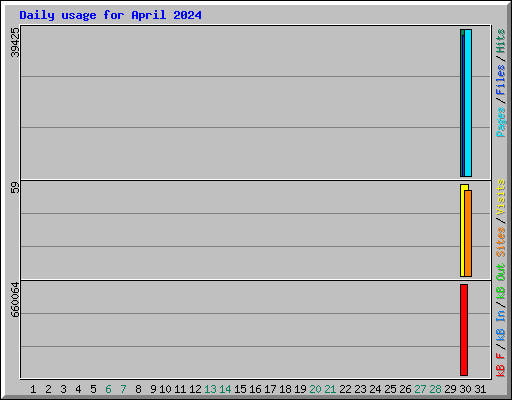512x400 pixels.
Task: Click day 1 on the x-axis
Action: [33, 389]
